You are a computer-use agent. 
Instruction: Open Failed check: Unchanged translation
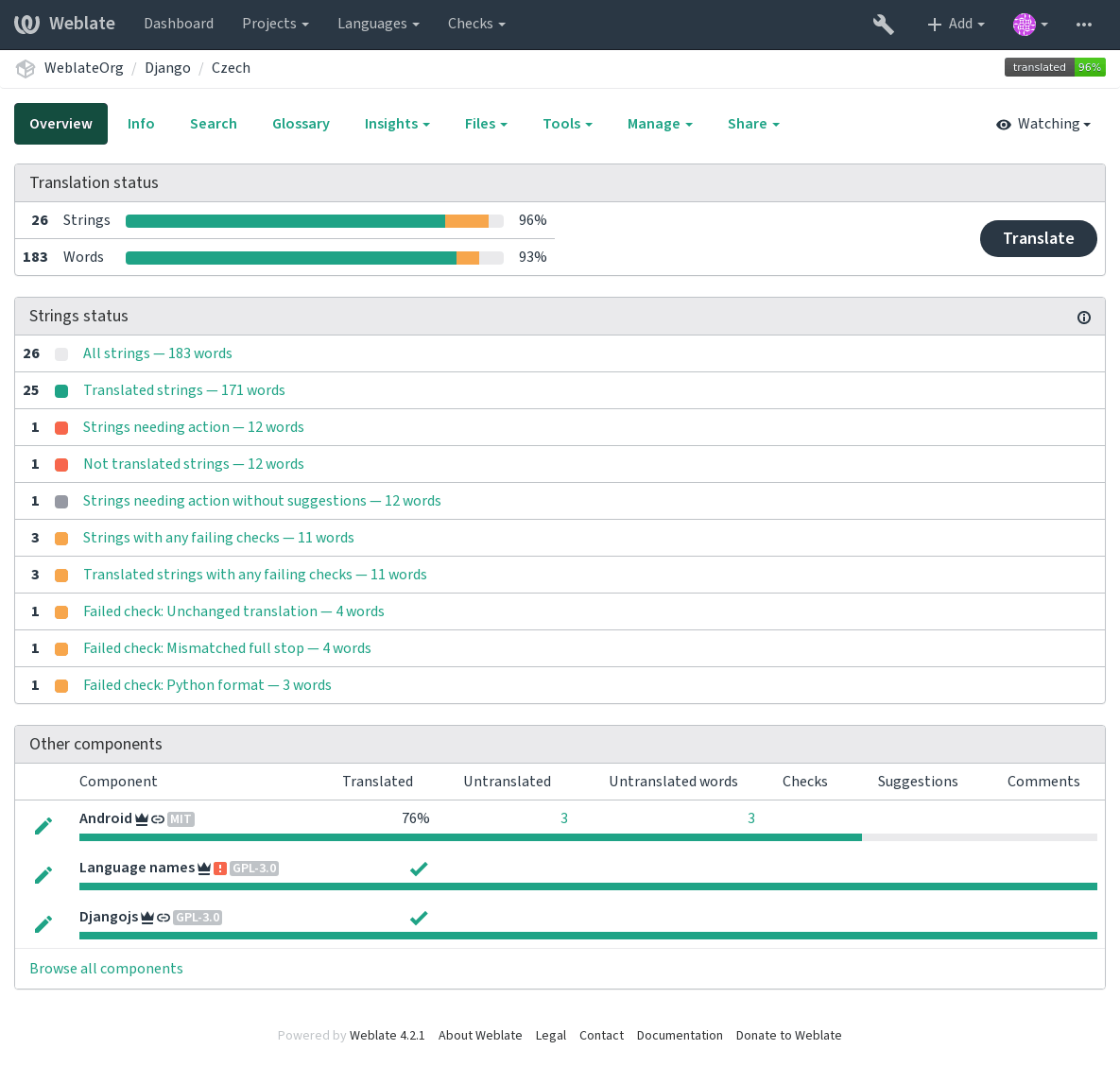[x=233, y=612]
